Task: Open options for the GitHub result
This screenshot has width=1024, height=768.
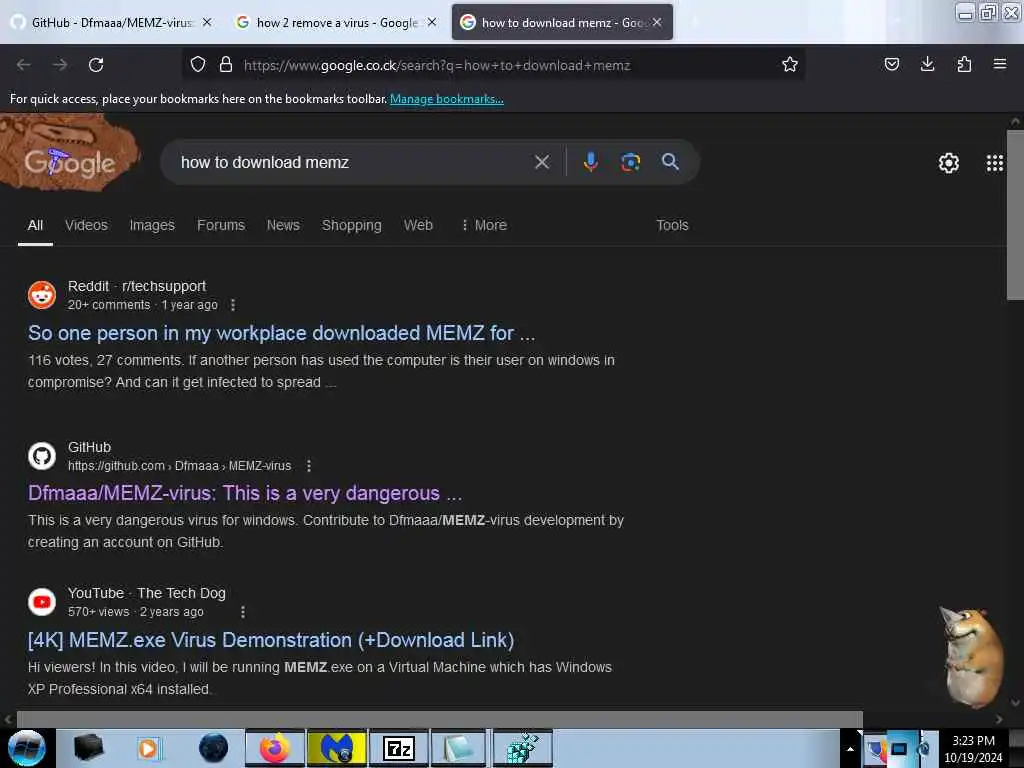Action: coord(309,466)
